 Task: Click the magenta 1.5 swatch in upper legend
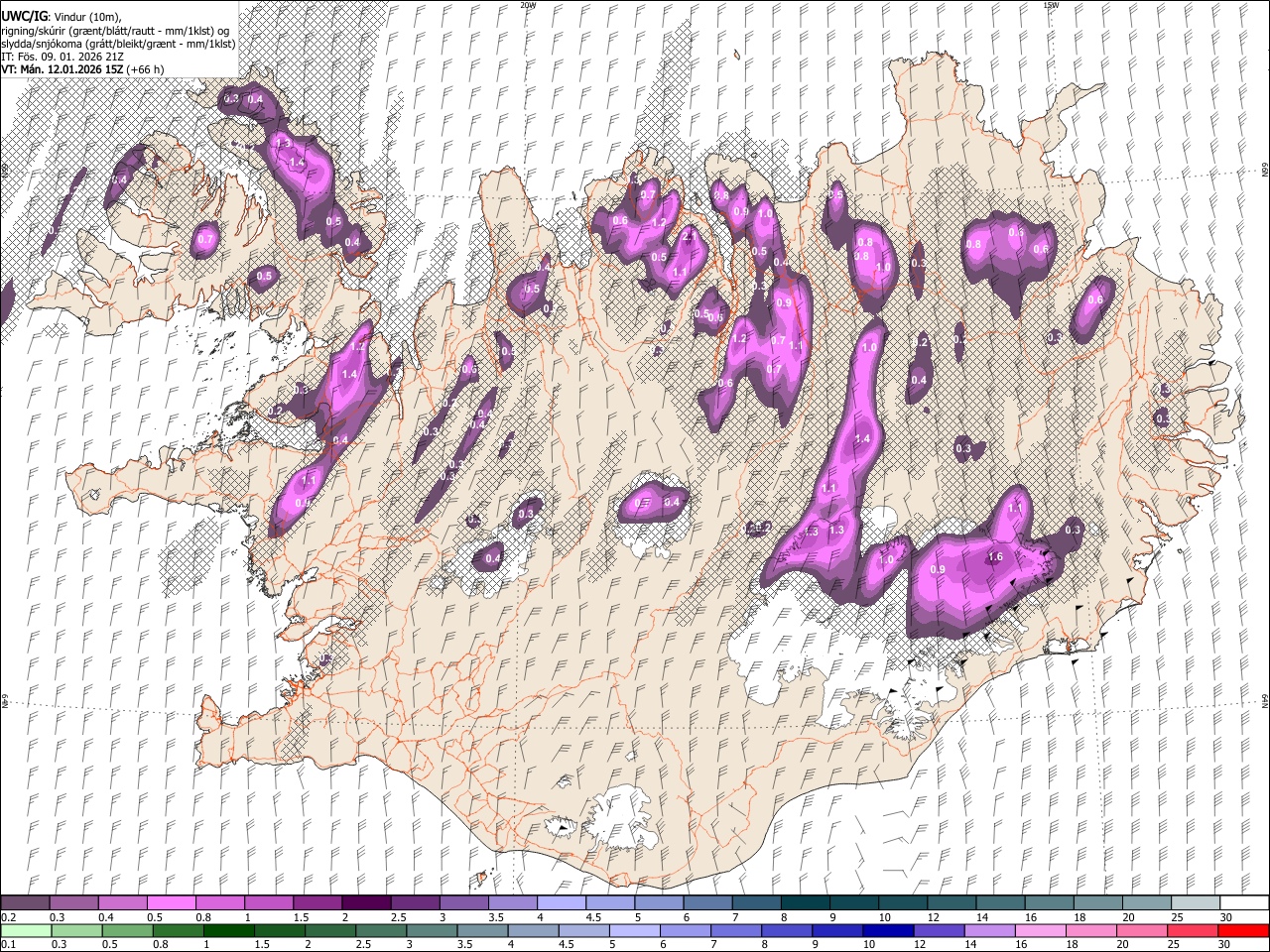317,902
